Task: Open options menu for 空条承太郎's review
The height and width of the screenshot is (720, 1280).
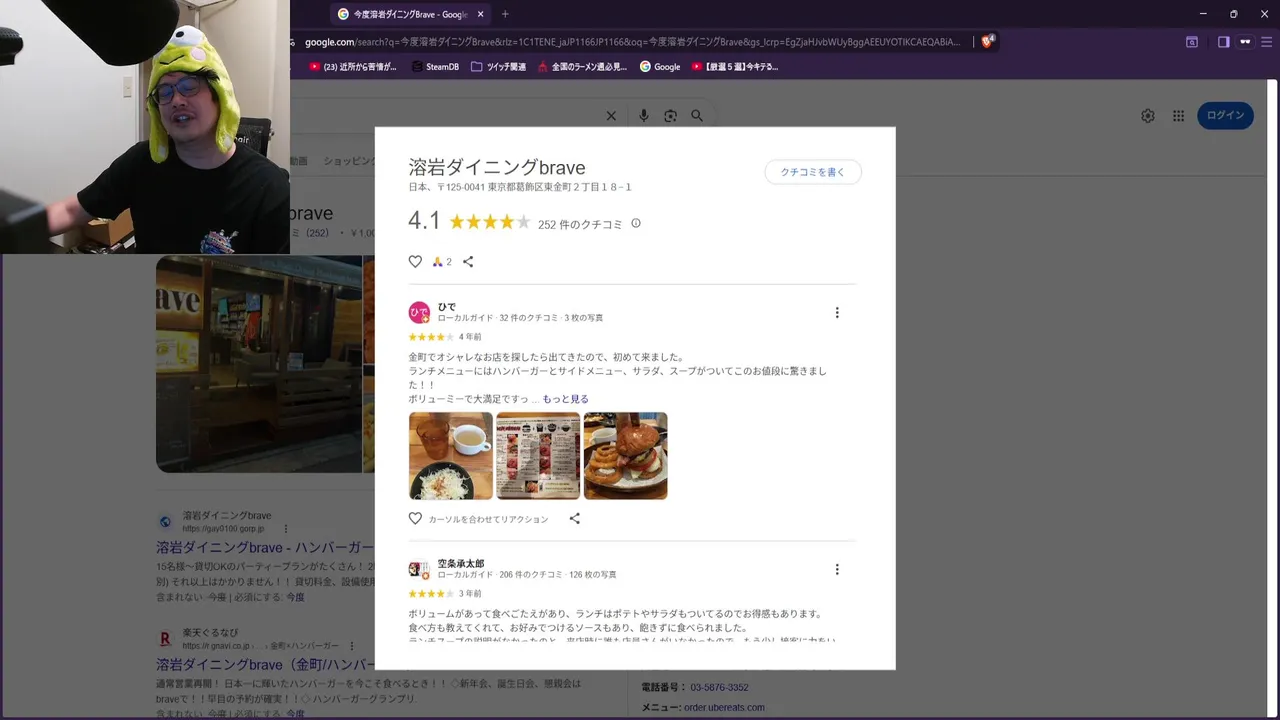Action: pyautogui.click(x=837, y=570)
